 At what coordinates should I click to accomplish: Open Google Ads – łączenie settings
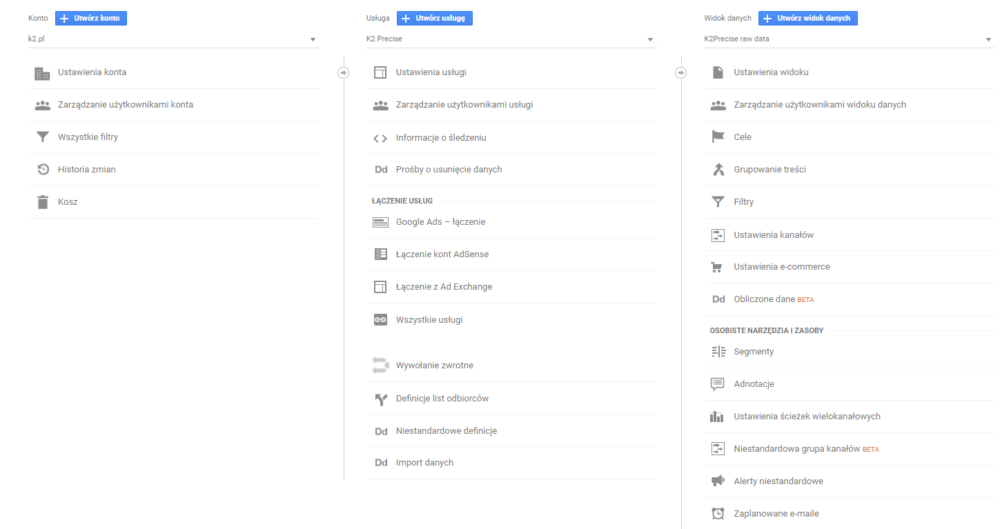coord(440,222)
